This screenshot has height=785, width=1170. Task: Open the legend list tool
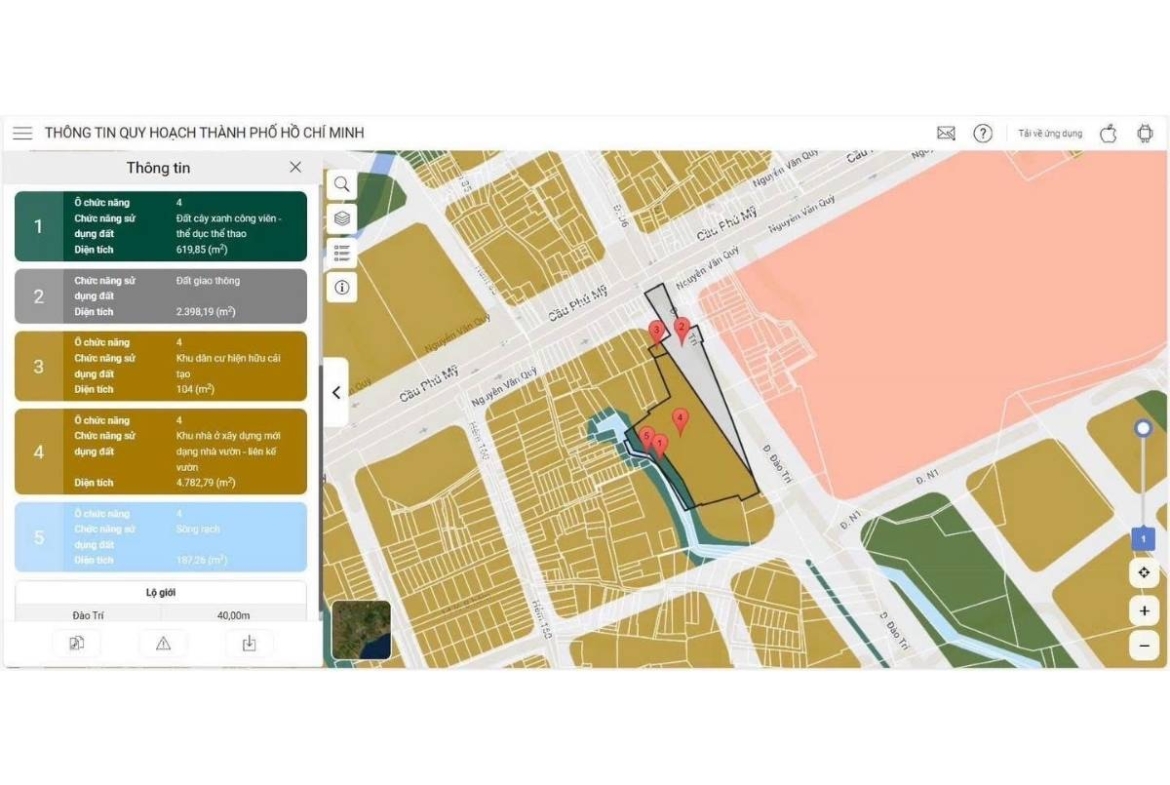point(342,253)
